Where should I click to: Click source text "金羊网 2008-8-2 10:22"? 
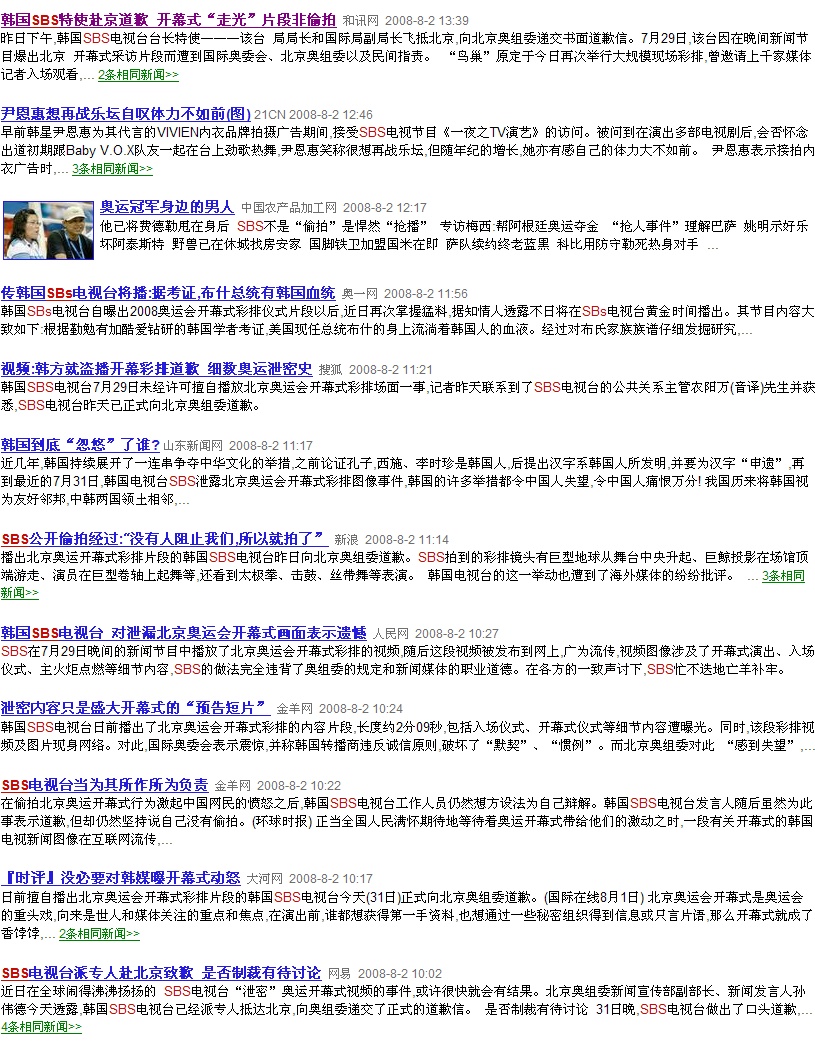tap(278, 785)
